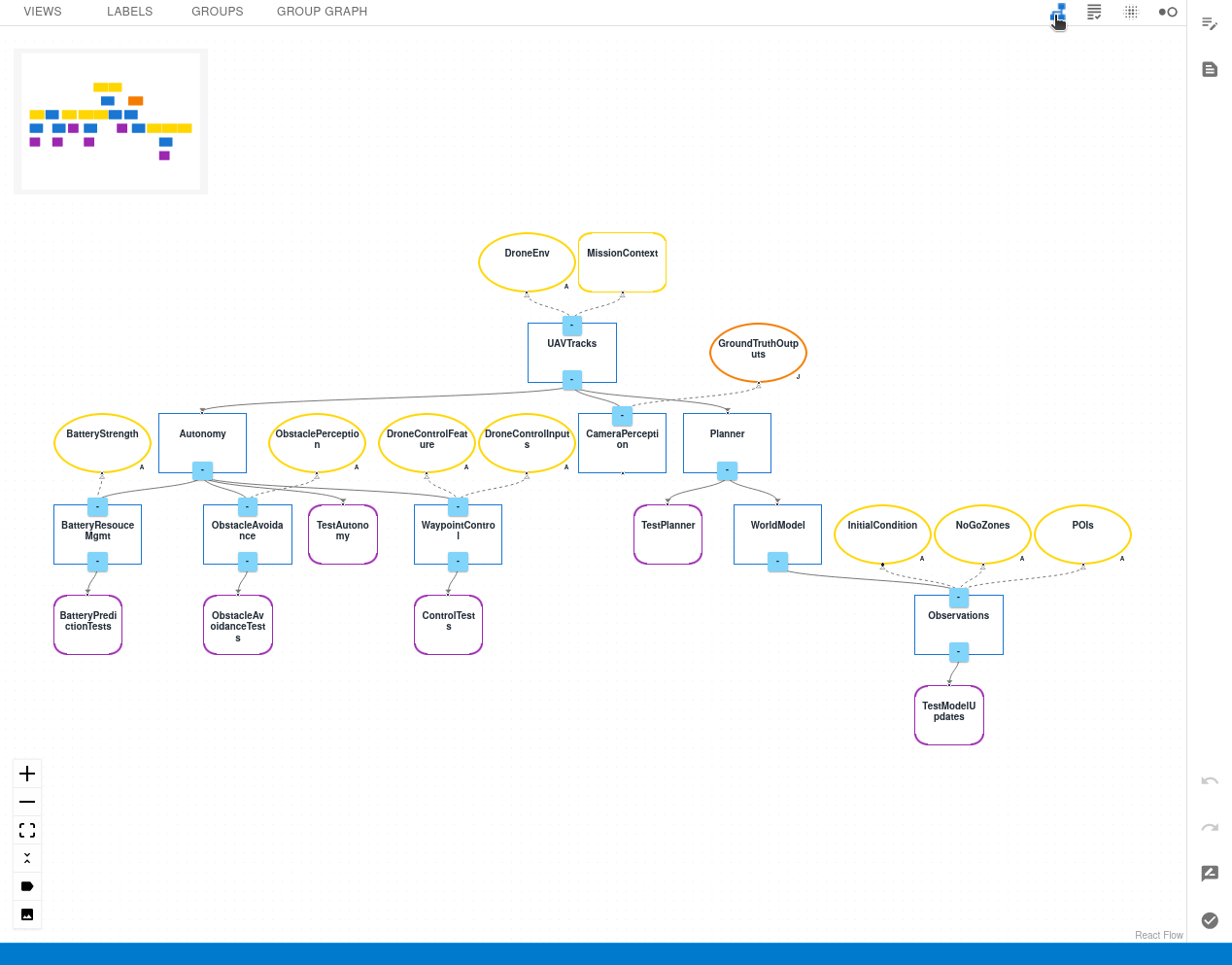This screenshot has height=965, width=1232.
Task: Open the VIEWS tab
Action: (43, 12)
